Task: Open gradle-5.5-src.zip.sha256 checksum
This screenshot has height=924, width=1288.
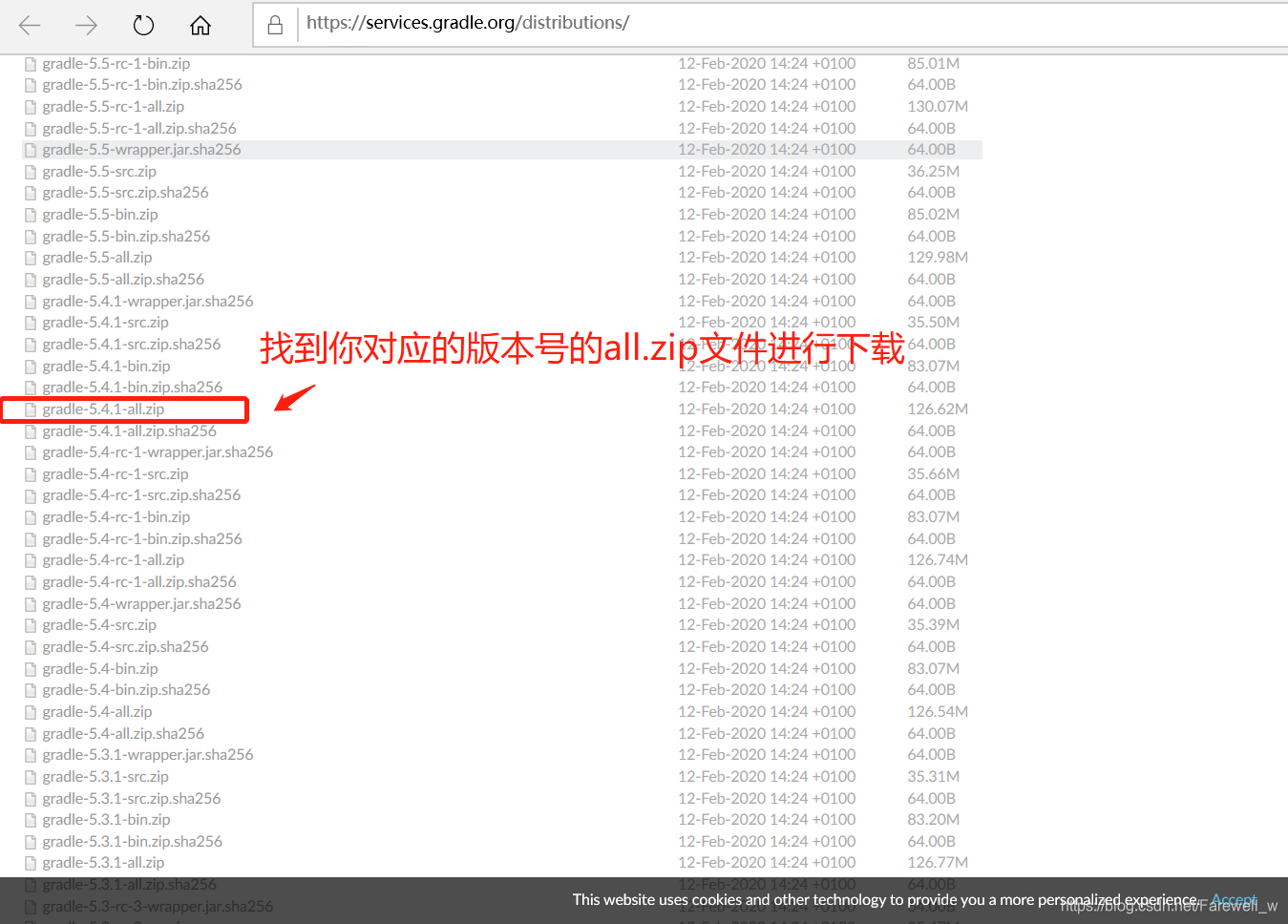Action: [125, 193]
